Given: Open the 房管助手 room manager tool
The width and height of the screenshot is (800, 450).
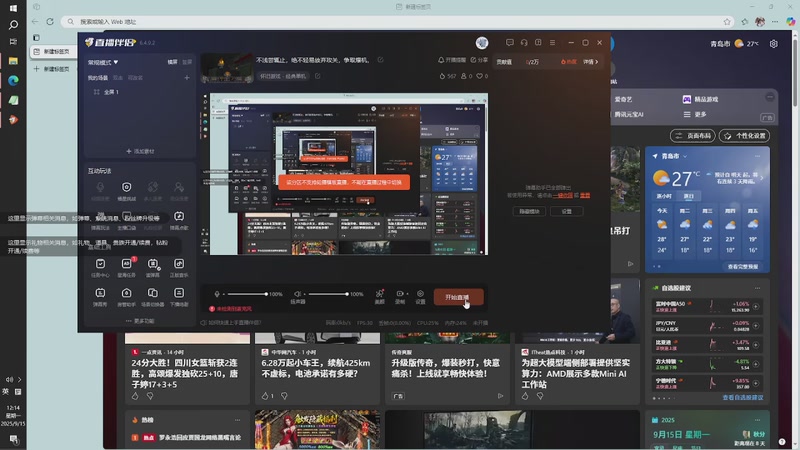Looking at the screenshot, I should tap(127, 296).
